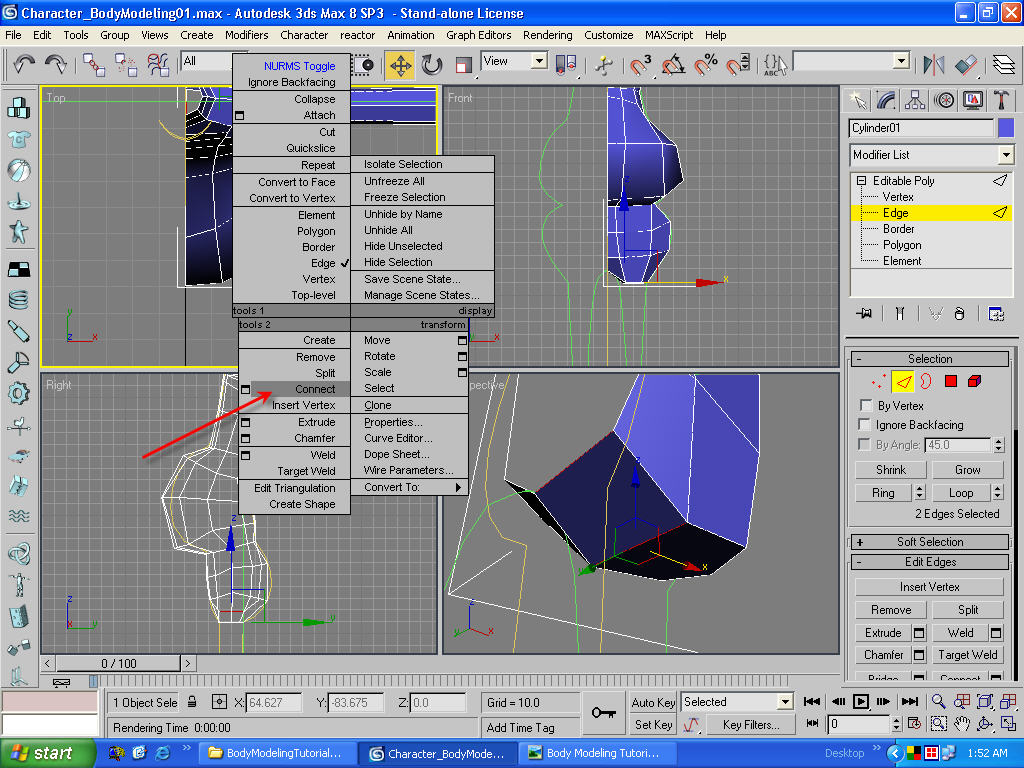The width and height of the screenshot is (1024, 768).
Task: Expand the Convert To submenu
Action: 409,487
